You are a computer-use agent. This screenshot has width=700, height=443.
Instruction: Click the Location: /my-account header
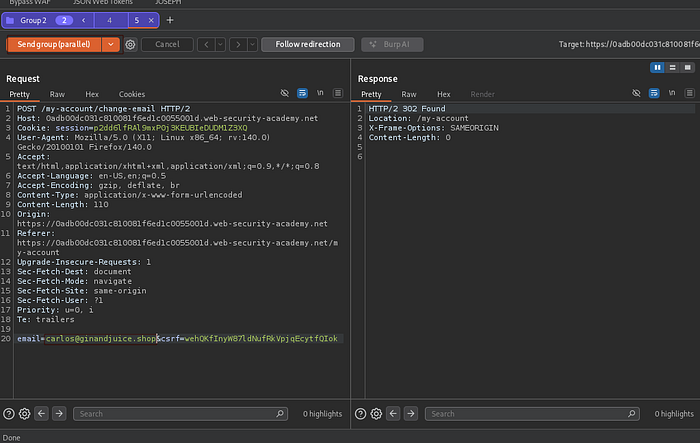418,118
